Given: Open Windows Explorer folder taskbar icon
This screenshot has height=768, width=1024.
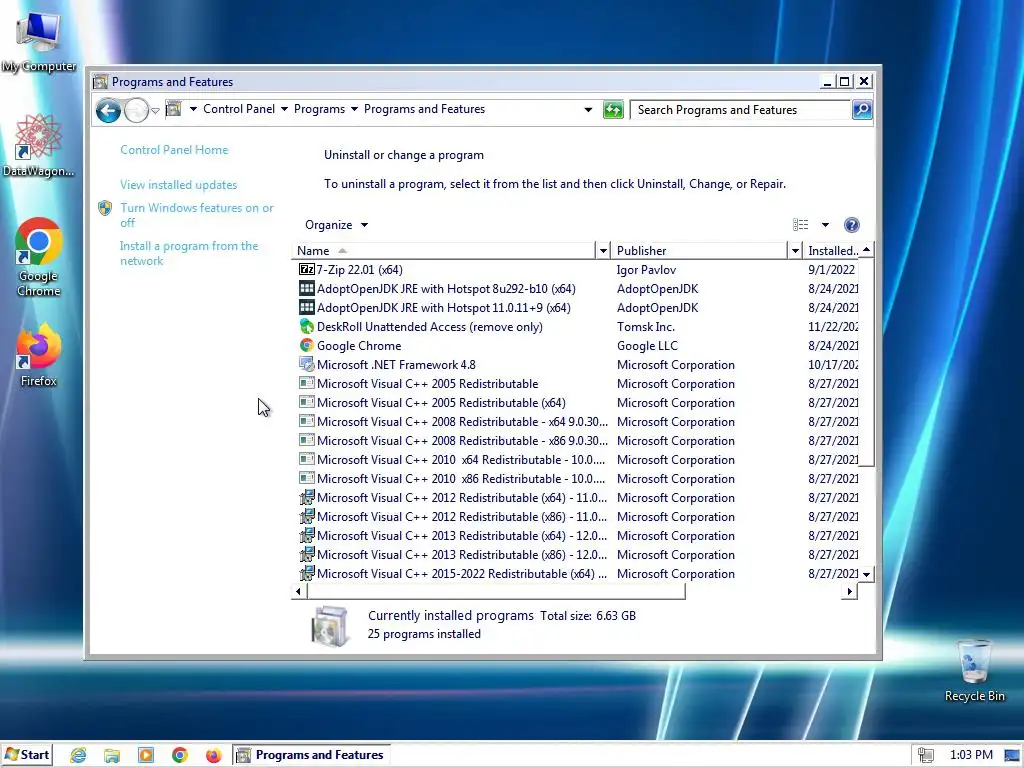Looking at the screenshot, I should point(112,755).
